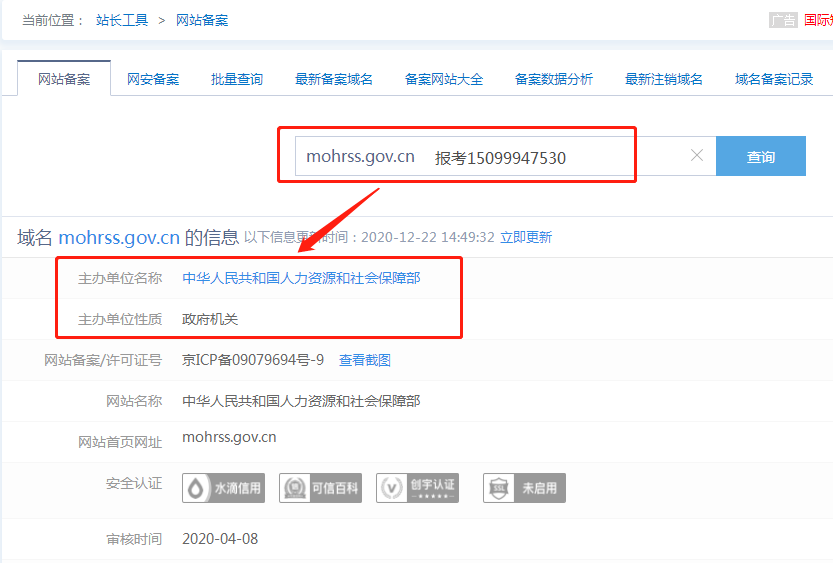The image size is (833, 563).
Task: Switch to the 网安备案 tab
Action: coord(153,79)
